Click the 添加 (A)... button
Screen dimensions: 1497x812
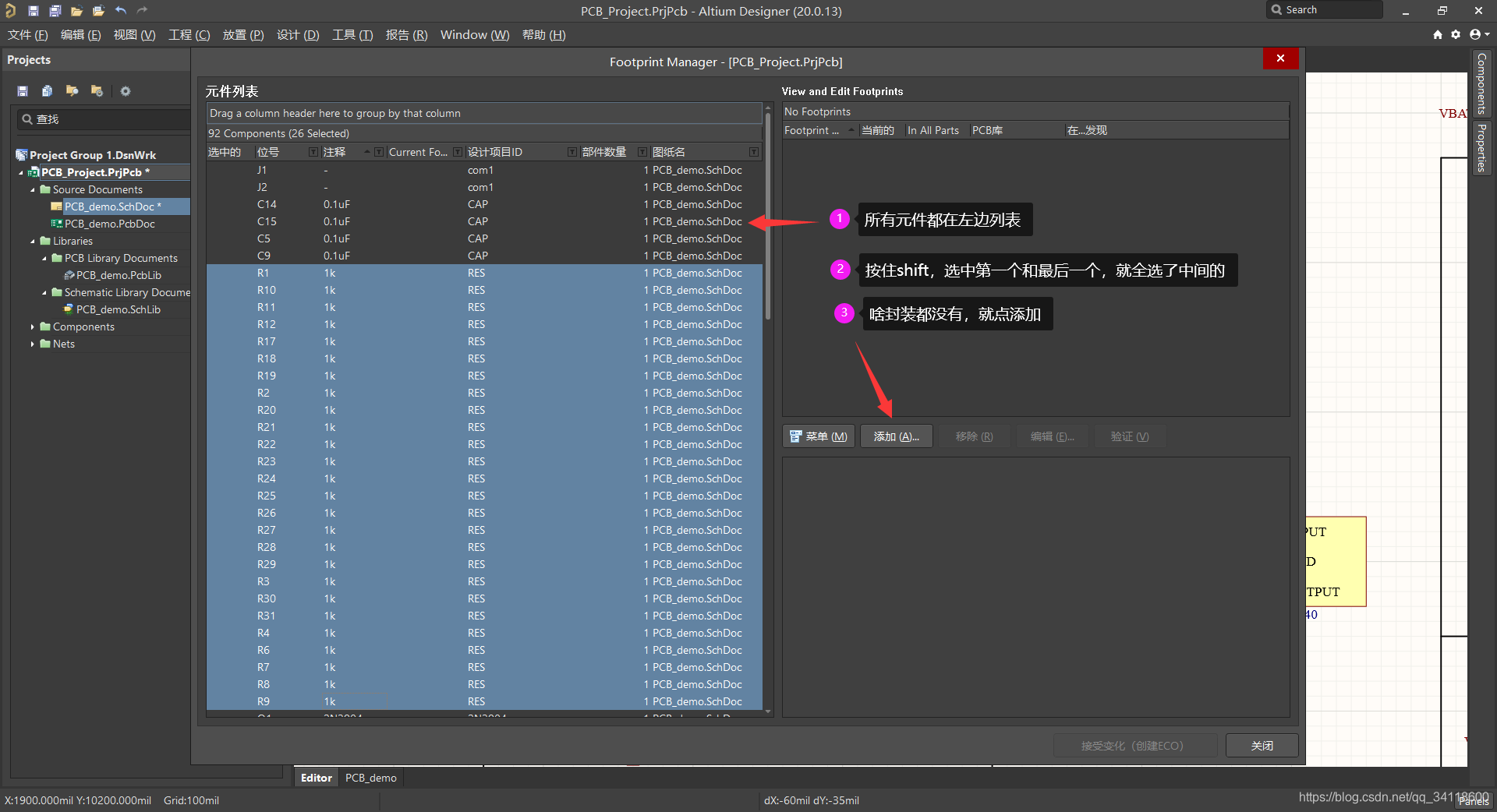tap(897, 436)
